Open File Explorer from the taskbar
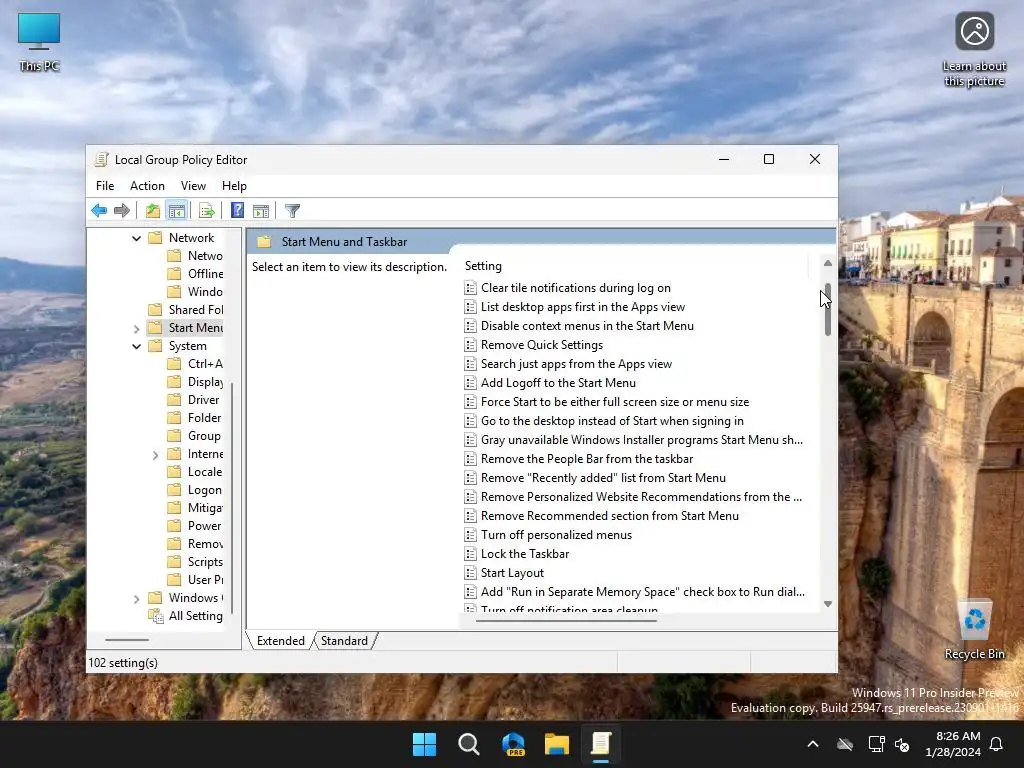 coord(557,744)
